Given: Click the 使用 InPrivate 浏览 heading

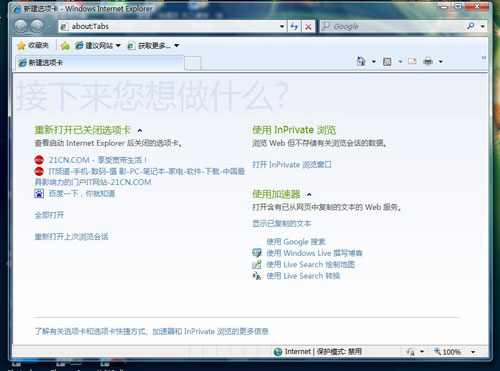Looking at the screenshot, I should 294,130.
